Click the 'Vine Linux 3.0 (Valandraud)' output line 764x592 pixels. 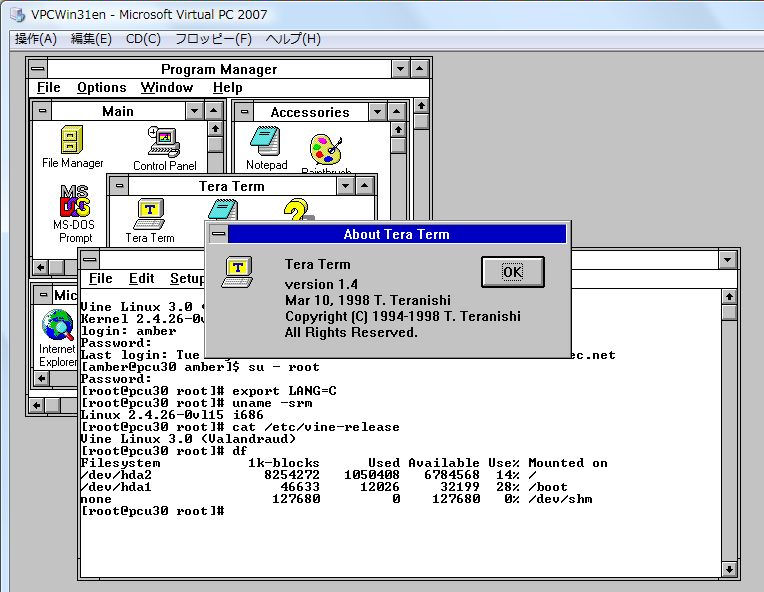click(x=188, y=439)
